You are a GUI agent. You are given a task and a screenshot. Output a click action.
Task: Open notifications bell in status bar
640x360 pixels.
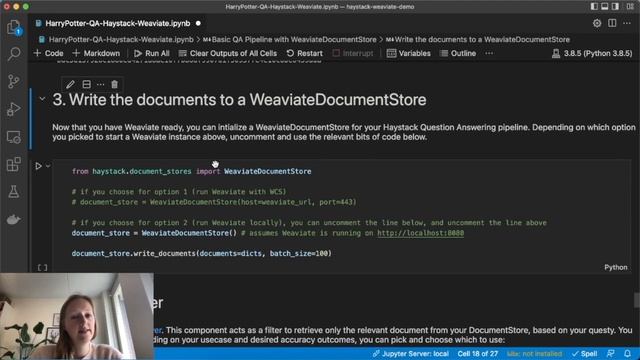(627, 353)
